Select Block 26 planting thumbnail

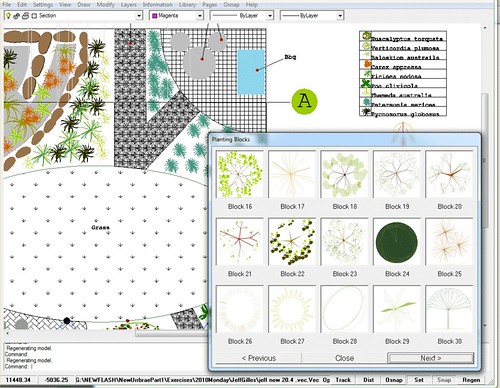(x=240, y=309)
